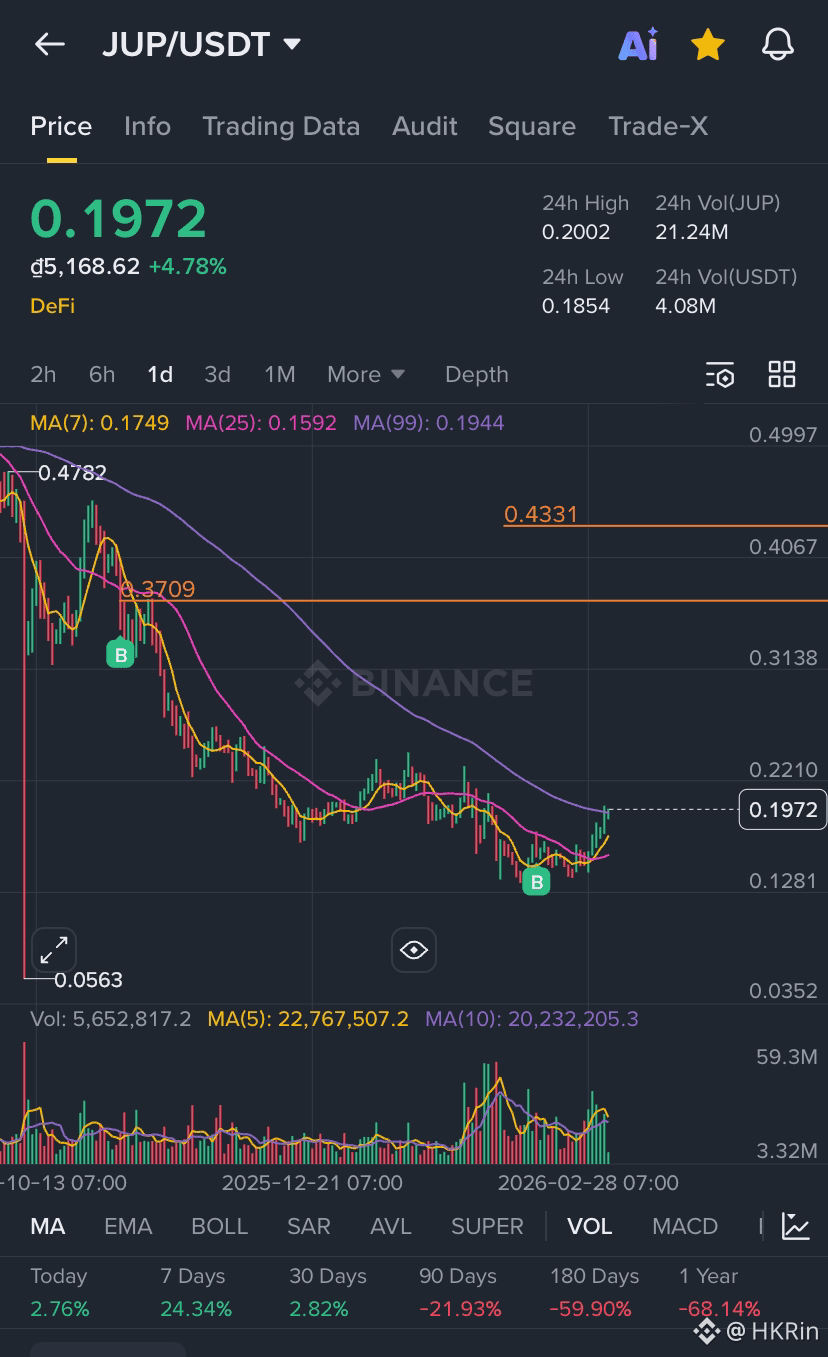Toggle the EMA indicator
Image resolution: width=828 pixels, height=1357 pixels.
128,1226
